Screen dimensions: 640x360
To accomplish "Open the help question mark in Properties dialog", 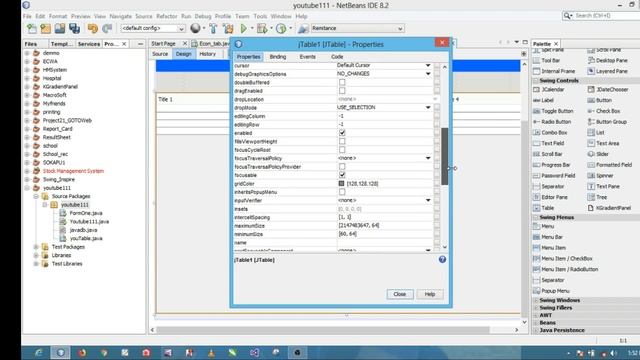I will point(442,260).
